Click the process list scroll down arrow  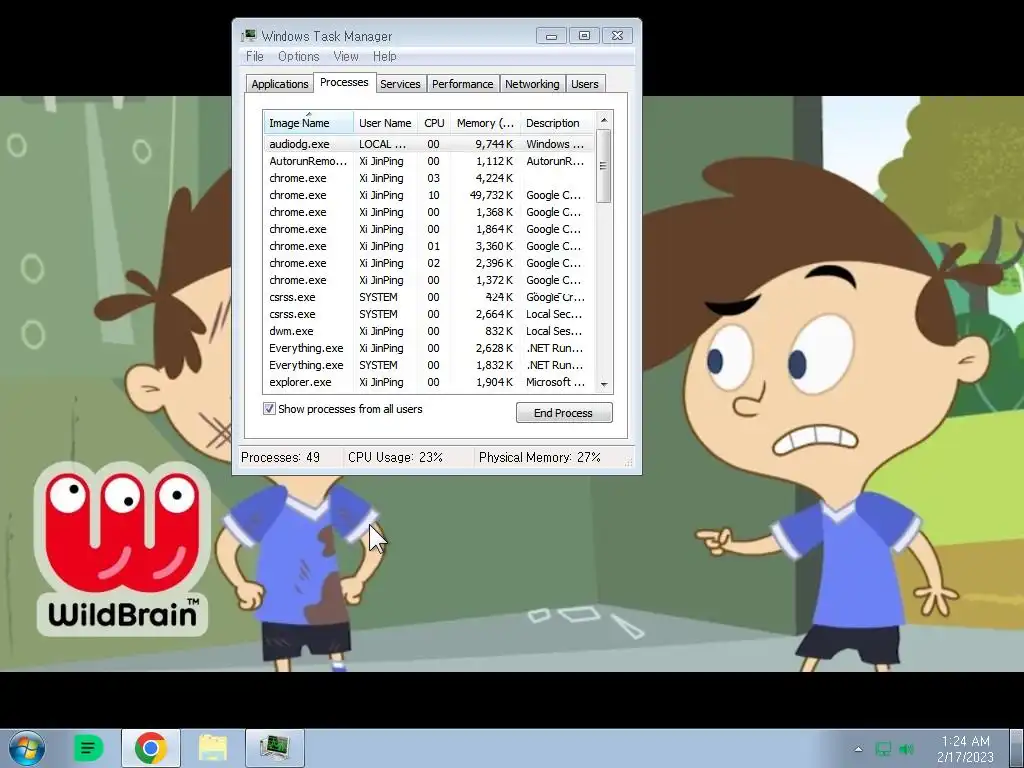[604, 384]
